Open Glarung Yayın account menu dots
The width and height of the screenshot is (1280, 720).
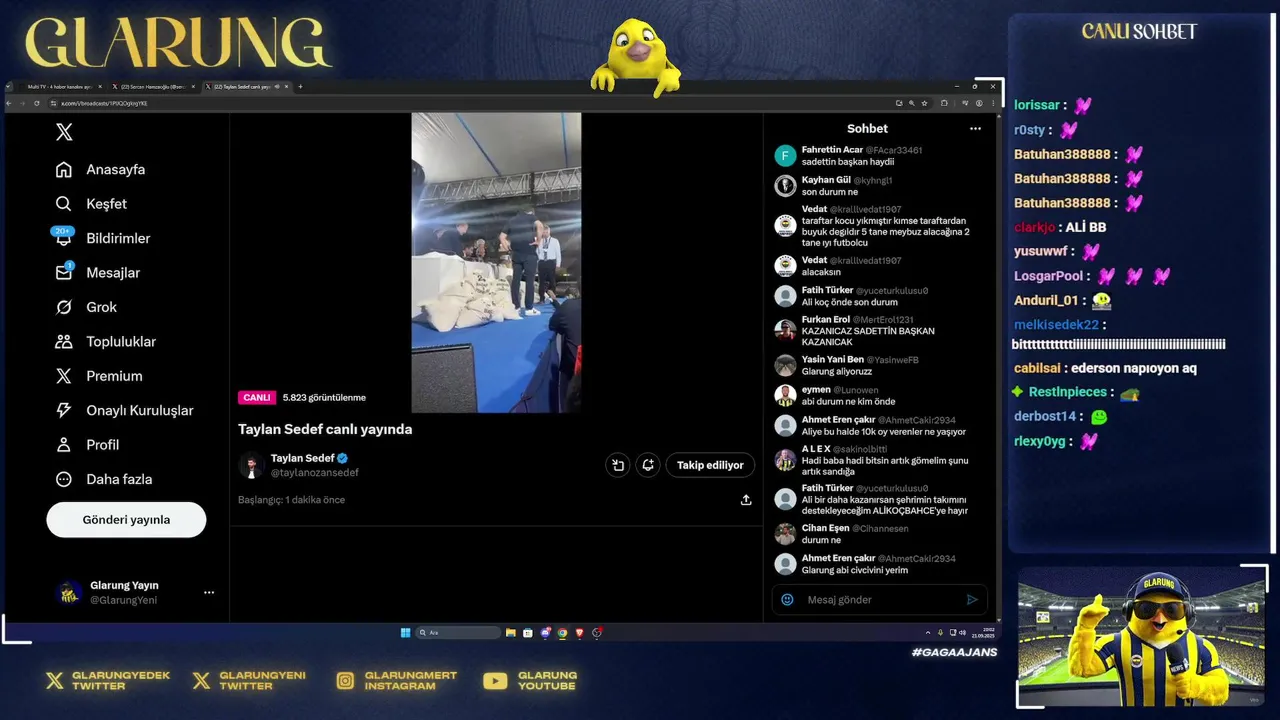click(209, 592)
